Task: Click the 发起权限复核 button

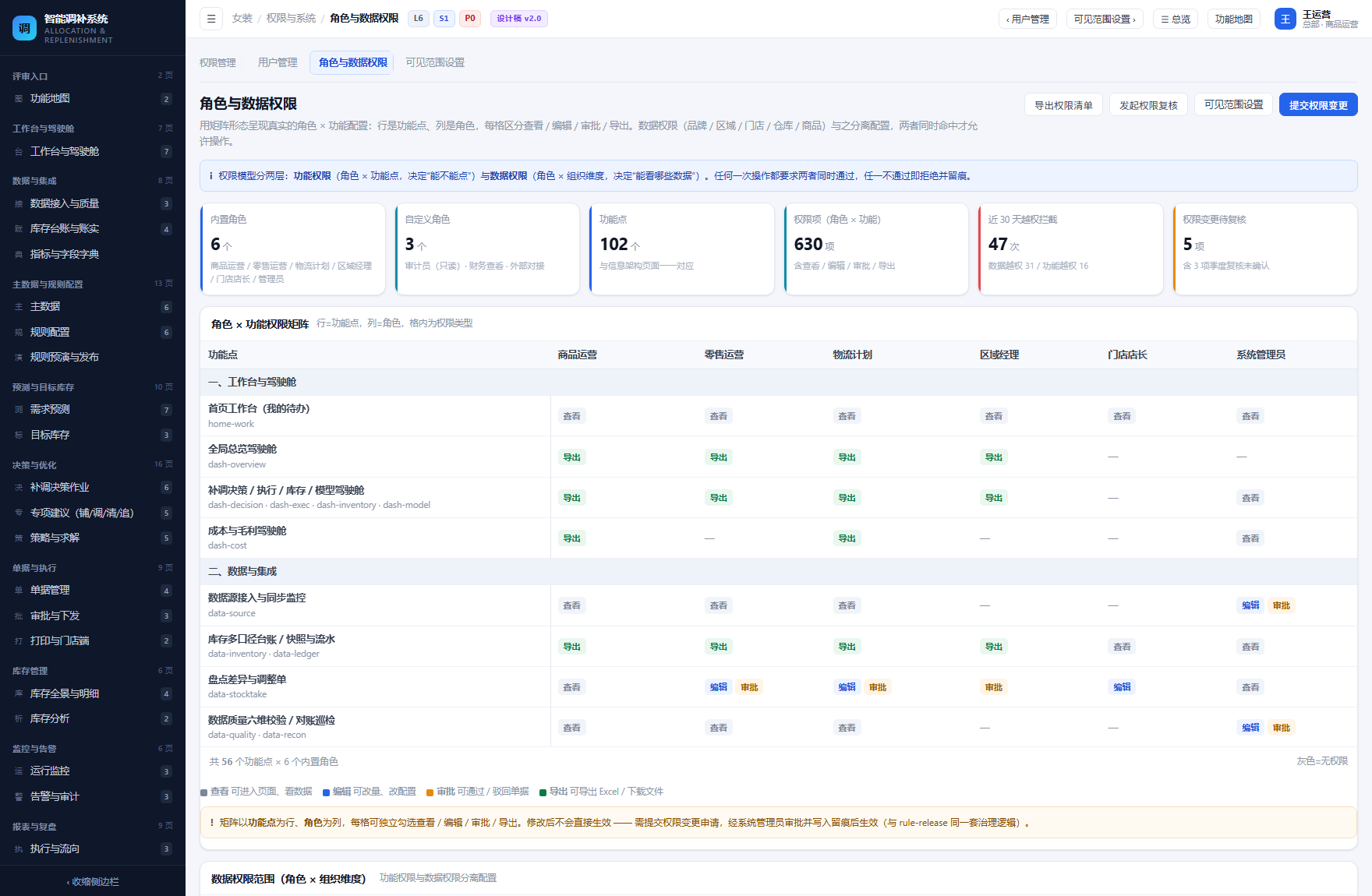Action: pyautogui.click(x=1148, y=105)
